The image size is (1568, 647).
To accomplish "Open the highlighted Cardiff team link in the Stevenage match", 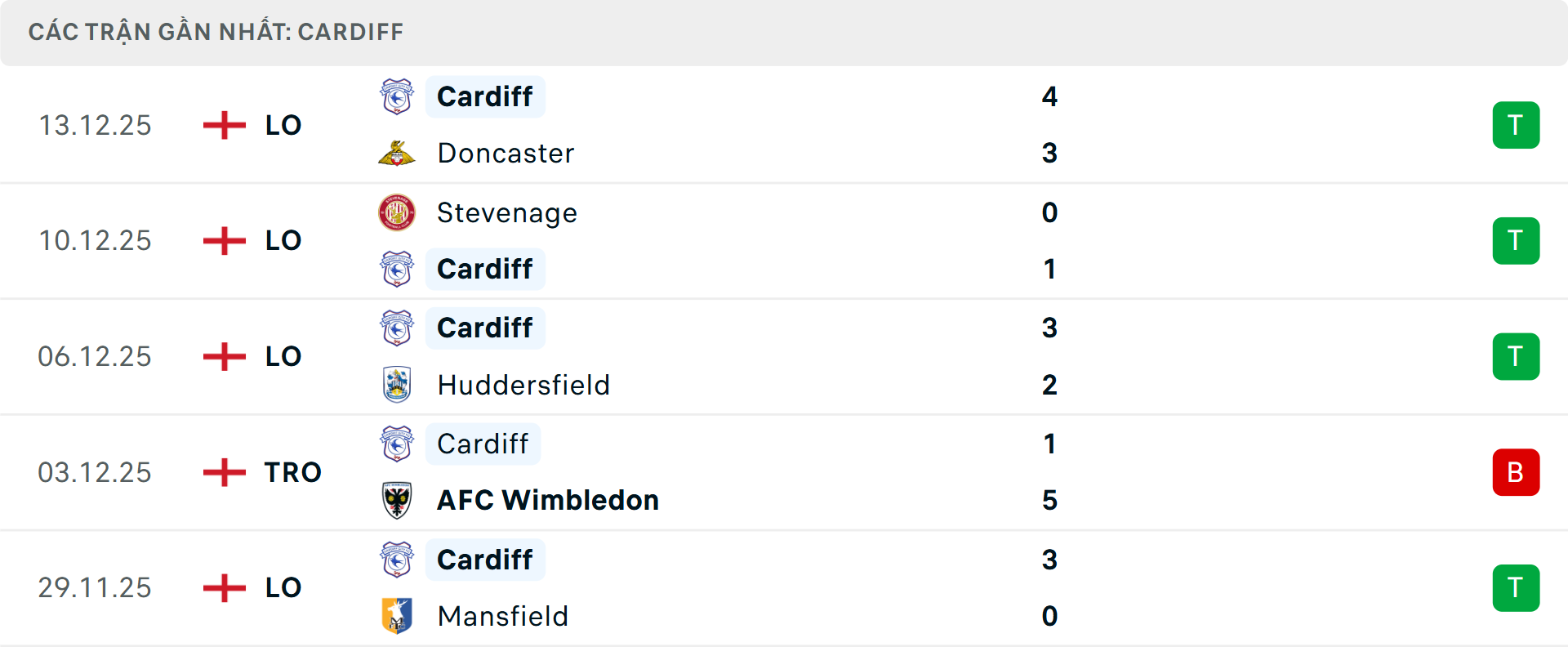I will pos(485,269).
